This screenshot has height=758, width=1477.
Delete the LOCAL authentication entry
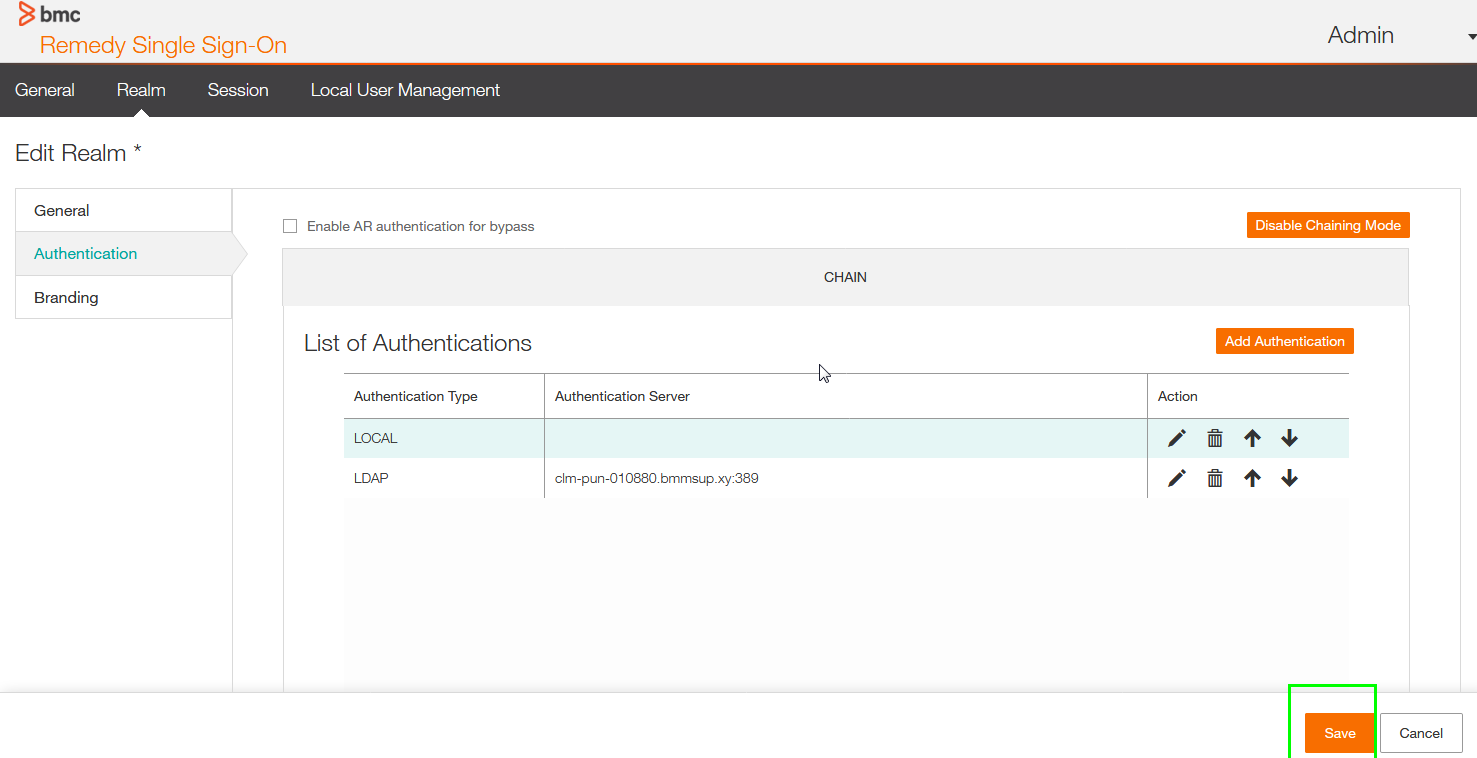1215,438
